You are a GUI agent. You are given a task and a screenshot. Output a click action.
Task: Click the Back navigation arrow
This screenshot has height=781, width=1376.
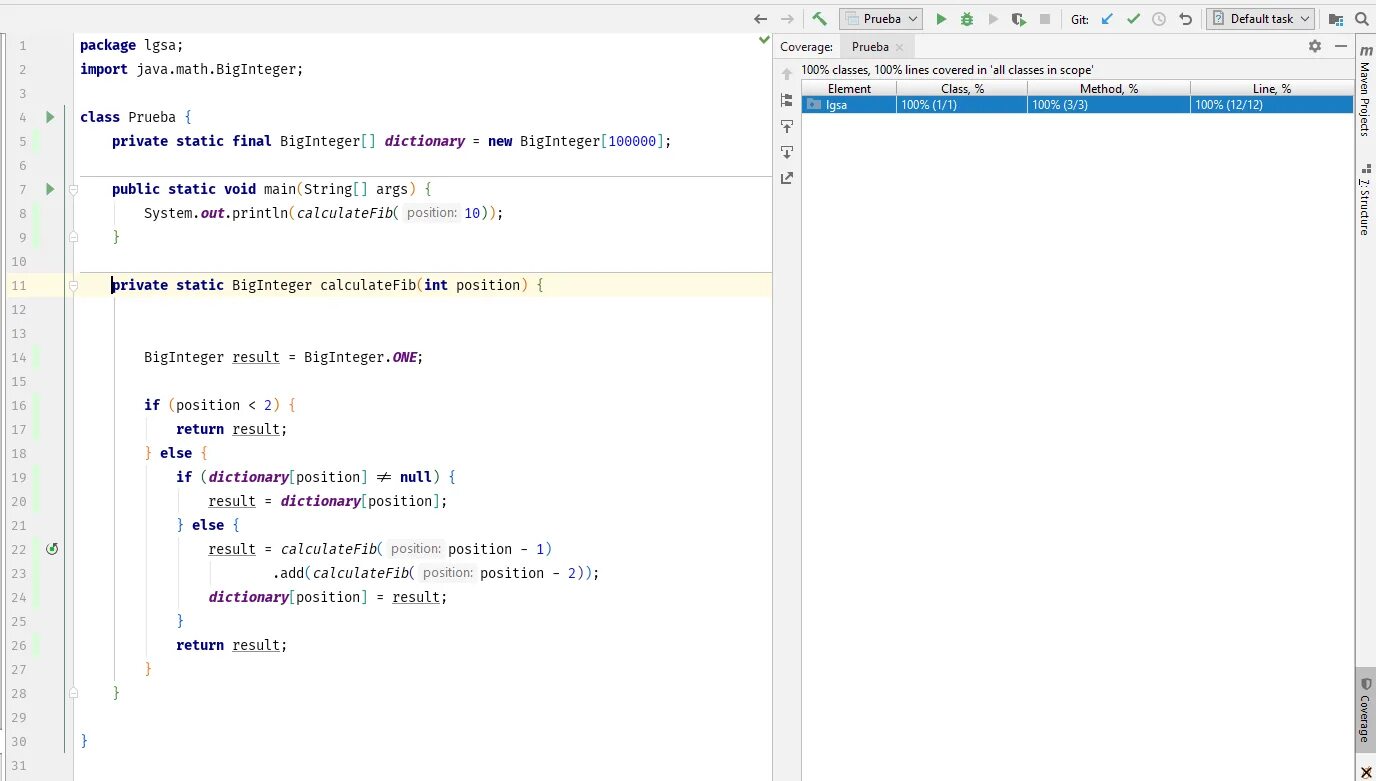point(760,19)
